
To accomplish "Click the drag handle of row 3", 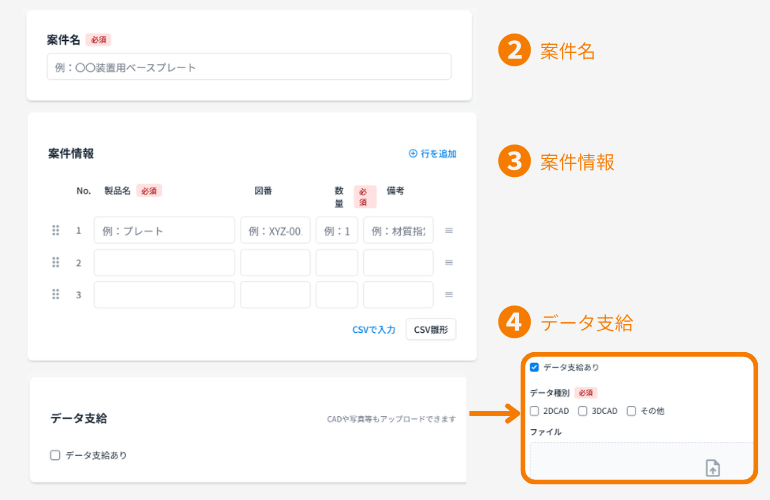I will coord(55,294).
